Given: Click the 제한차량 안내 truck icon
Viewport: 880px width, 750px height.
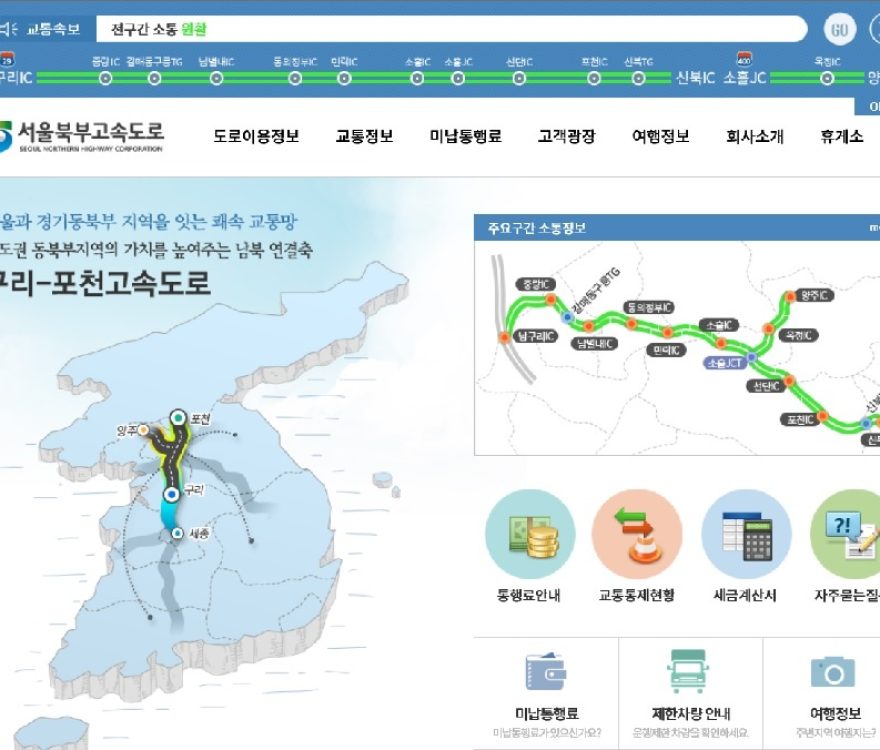Looking at the screenshot, I should [x=688, y=671].
